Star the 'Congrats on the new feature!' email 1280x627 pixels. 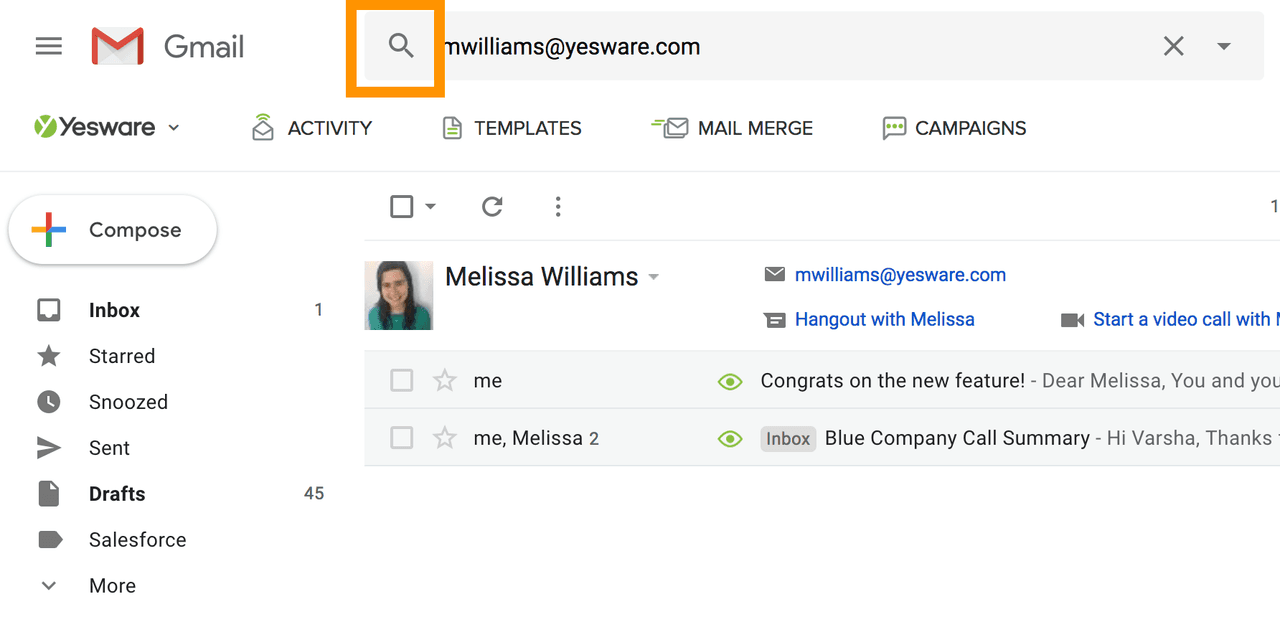[444, 381]
